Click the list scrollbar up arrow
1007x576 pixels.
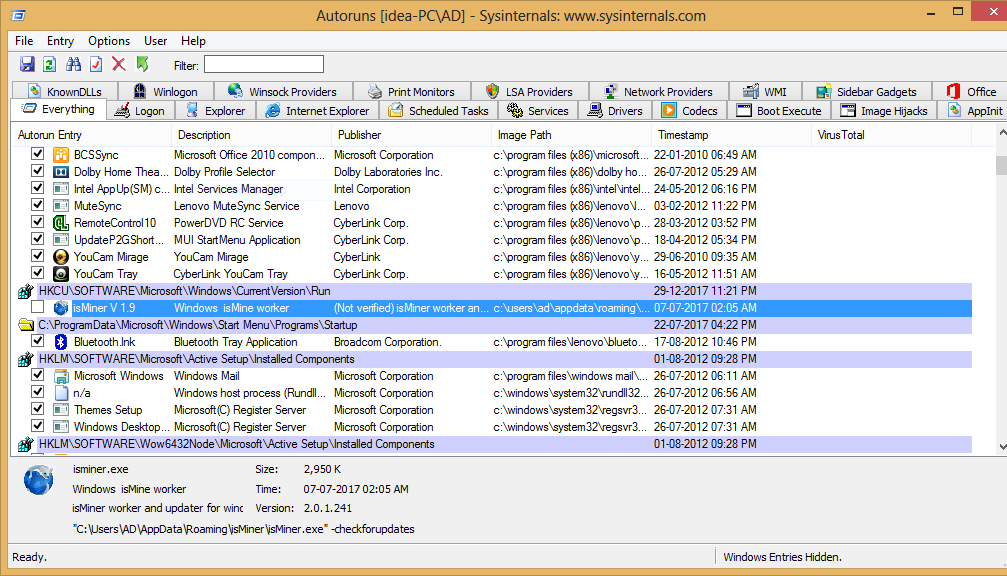tap(1002, 132)
